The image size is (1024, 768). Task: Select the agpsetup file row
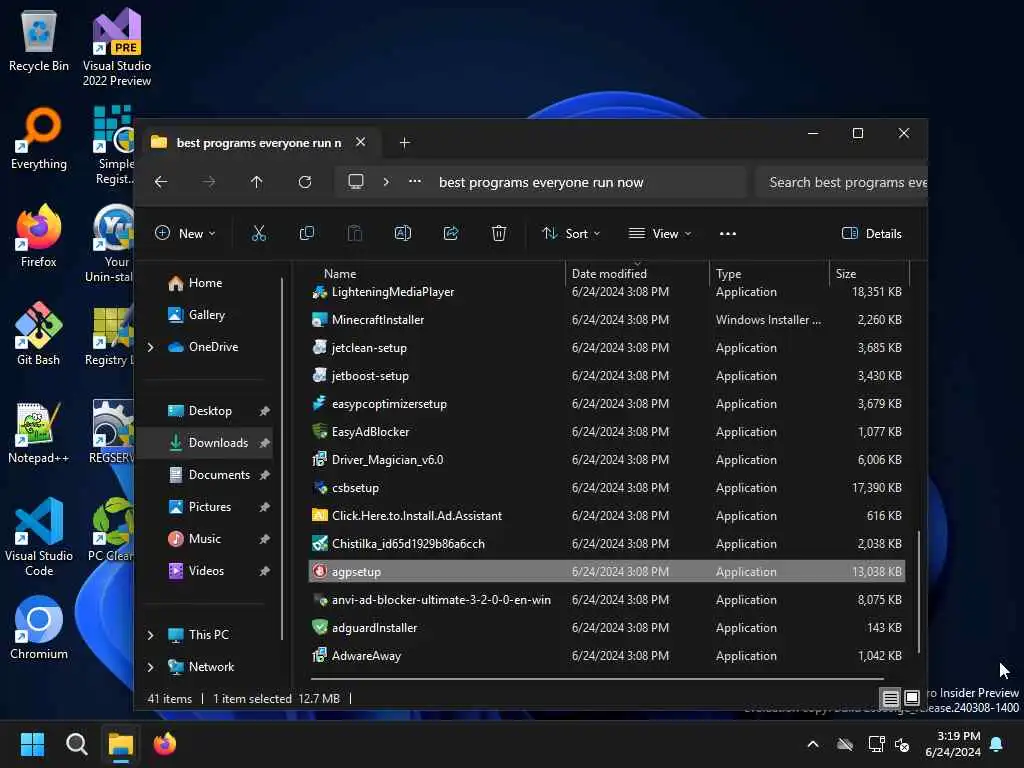pyautogui.click(x=607, y=571)
